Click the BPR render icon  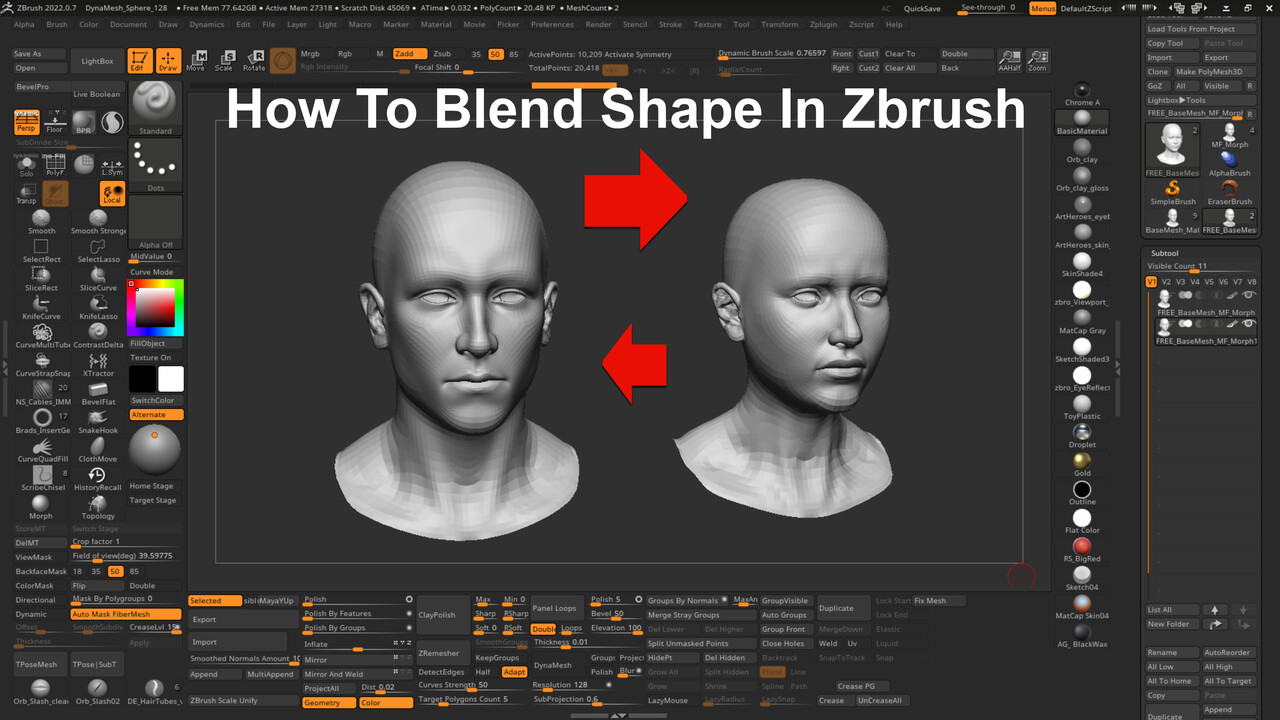[84, 122]
